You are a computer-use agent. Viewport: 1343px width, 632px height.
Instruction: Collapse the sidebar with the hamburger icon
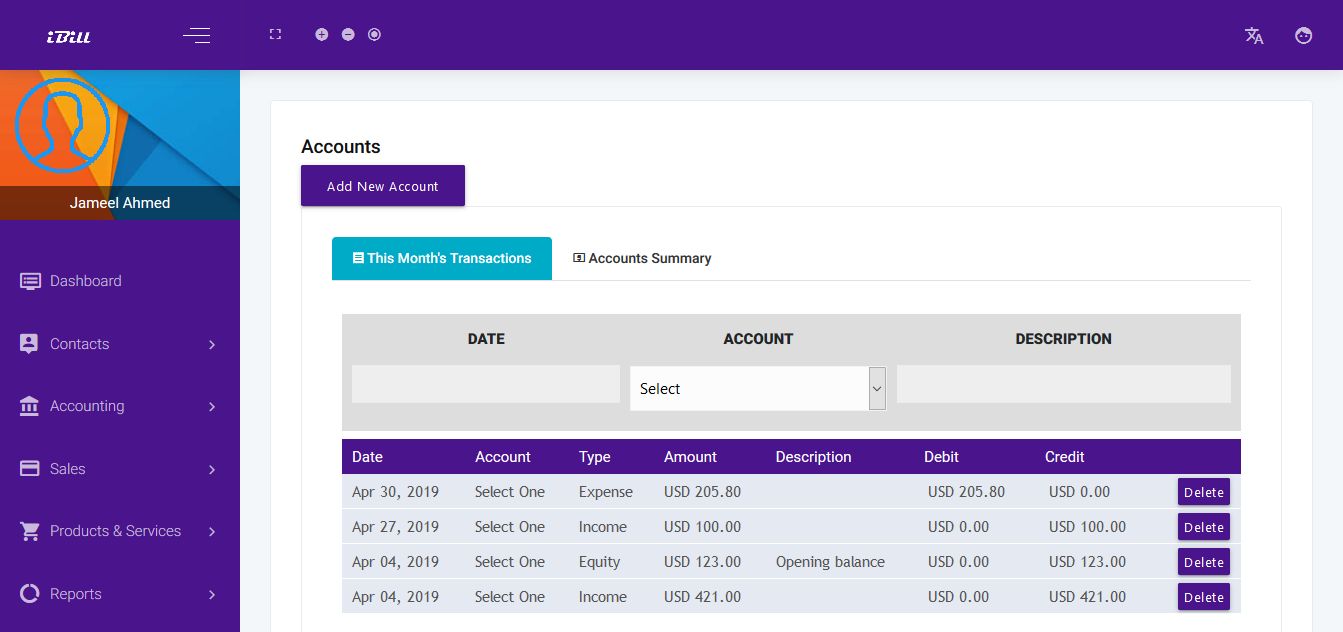196,35
